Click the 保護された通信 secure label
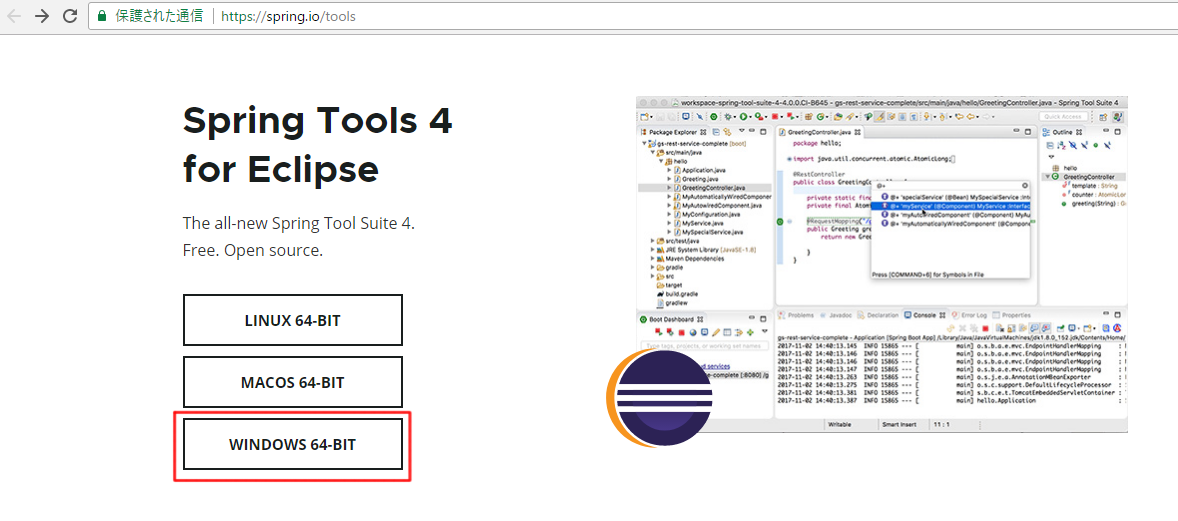The width and height of the screenshot is (1178, 521). pyautogui.click(x=159, y=16)
